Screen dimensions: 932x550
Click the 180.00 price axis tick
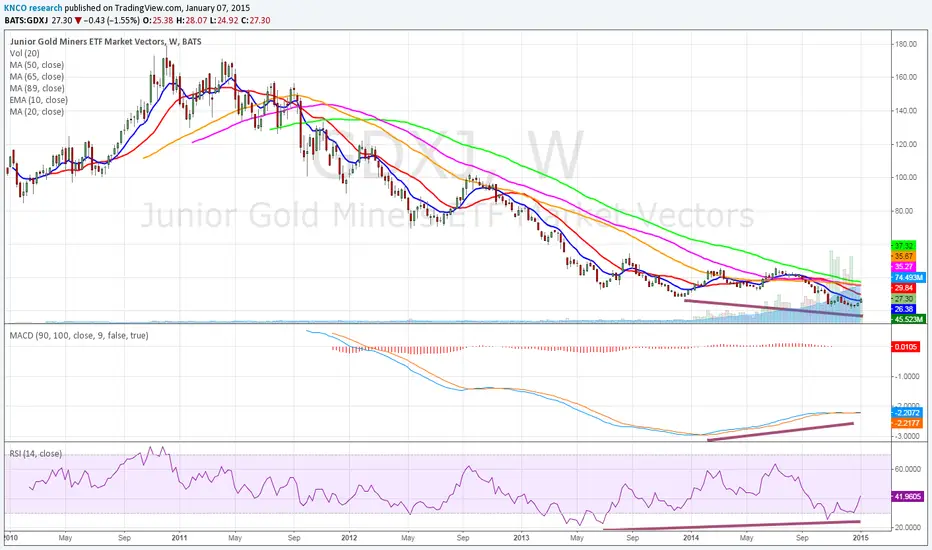click(905, 44)
